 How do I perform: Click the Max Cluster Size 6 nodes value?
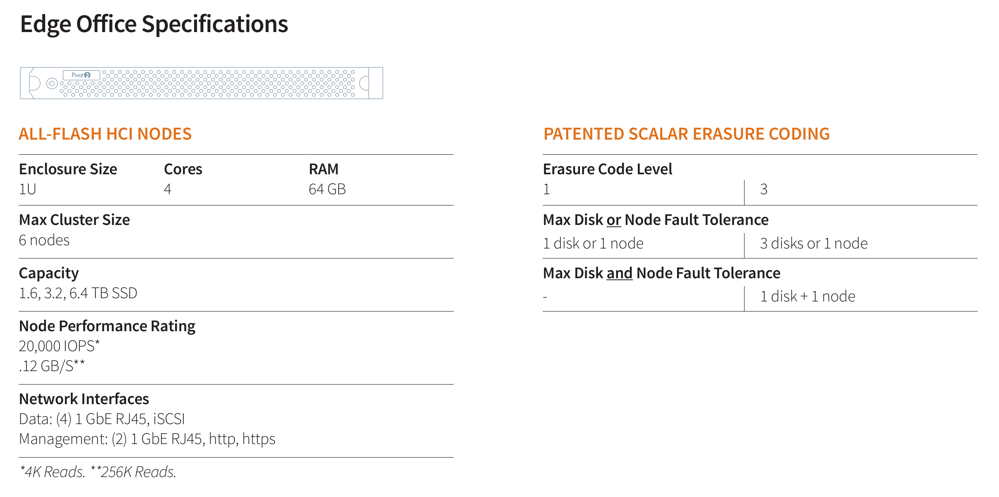click(45, 240)
